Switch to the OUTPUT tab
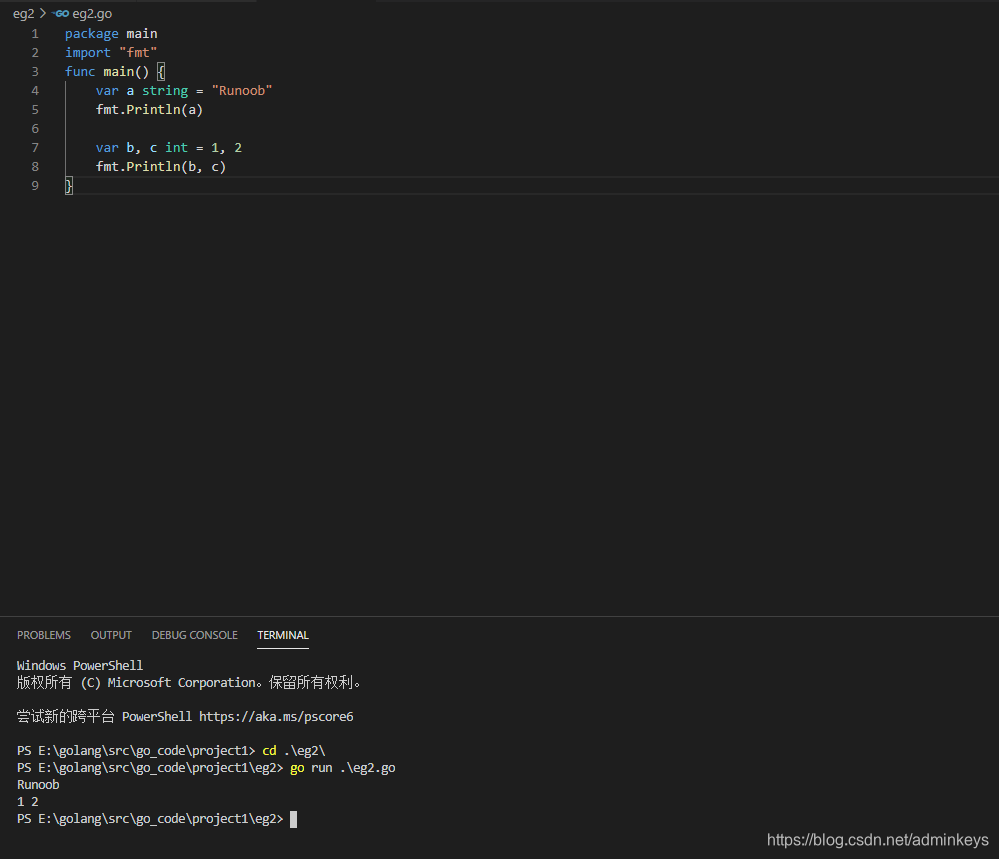The image size is (999, 859). (110, 635)
